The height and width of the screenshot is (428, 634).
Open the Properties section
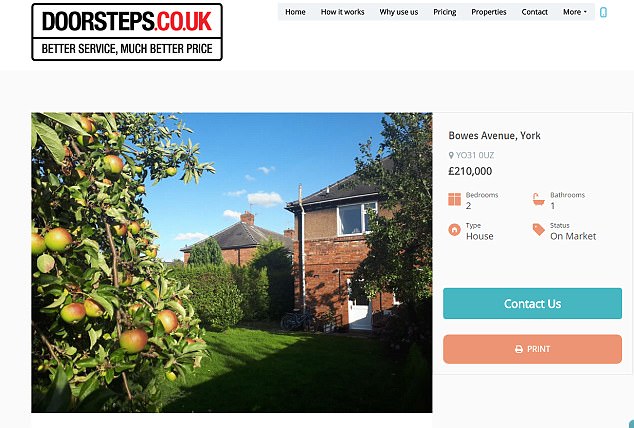click(489, 12)
